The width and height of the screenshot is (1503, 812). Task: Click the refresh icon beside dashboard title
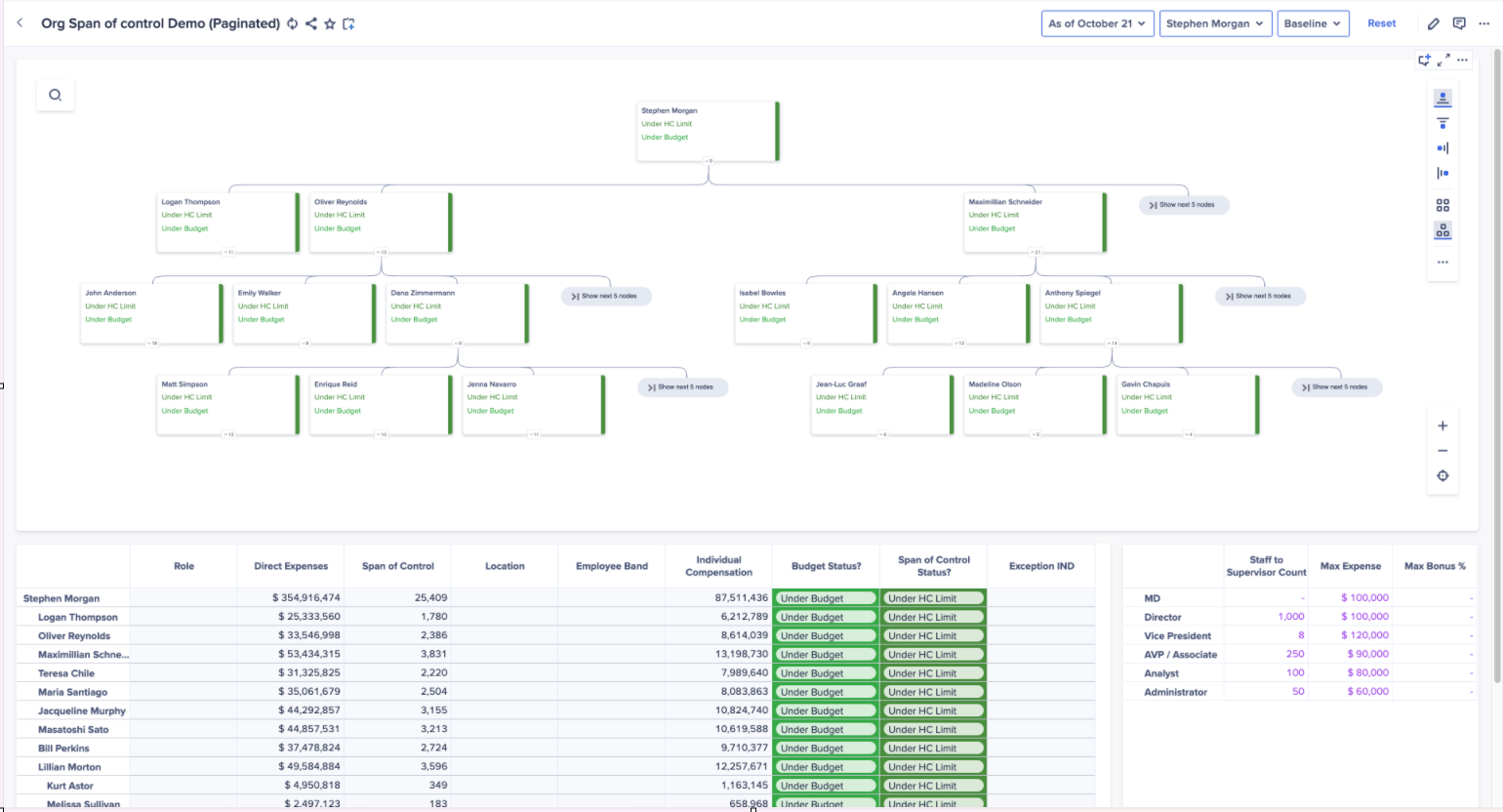(292, 23)
